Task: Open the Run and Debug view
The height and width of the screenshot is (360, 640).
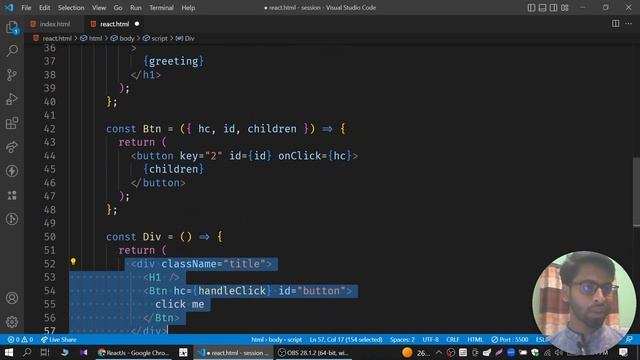Action: tap(12, 99)
